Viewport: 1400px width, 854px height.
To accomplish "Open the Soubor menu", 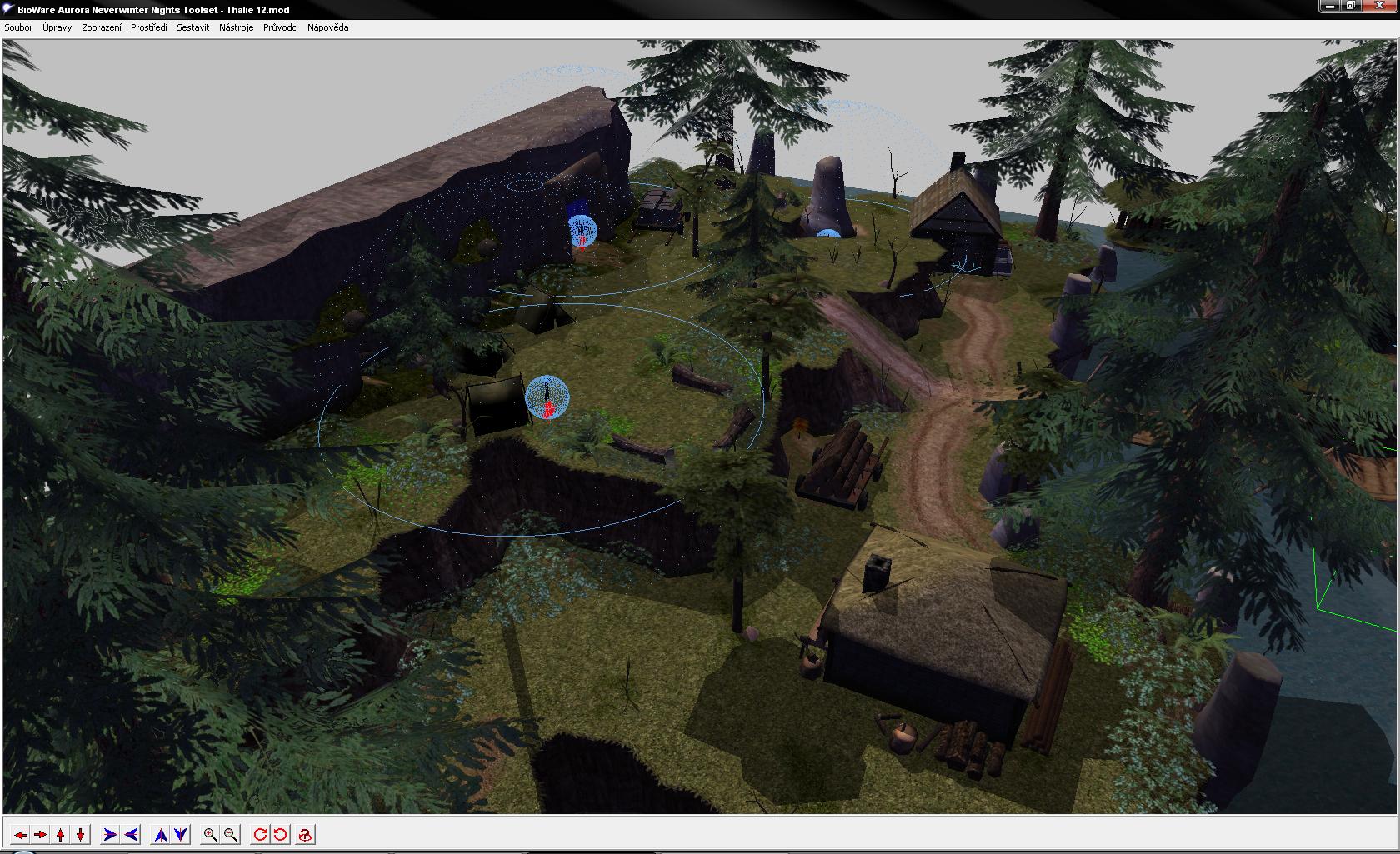I will [18, 27].
